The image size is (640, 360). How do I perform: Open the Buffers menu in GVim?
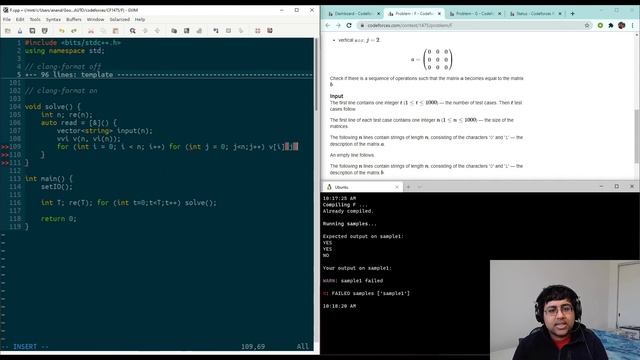coord(74,20)
